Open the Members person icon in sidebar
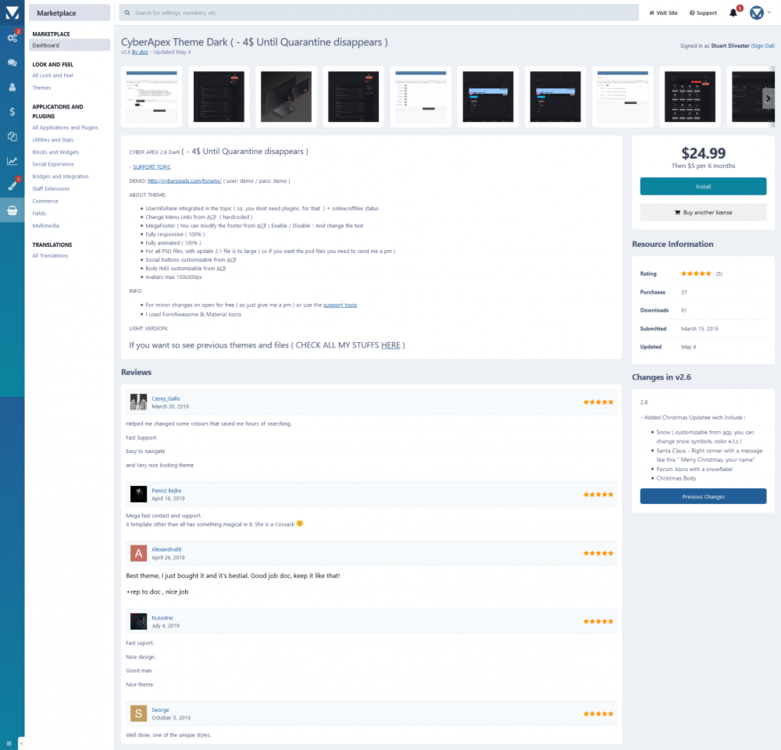Image resolution: width=781 pixels, height=750 pixels. coord(12,87)
